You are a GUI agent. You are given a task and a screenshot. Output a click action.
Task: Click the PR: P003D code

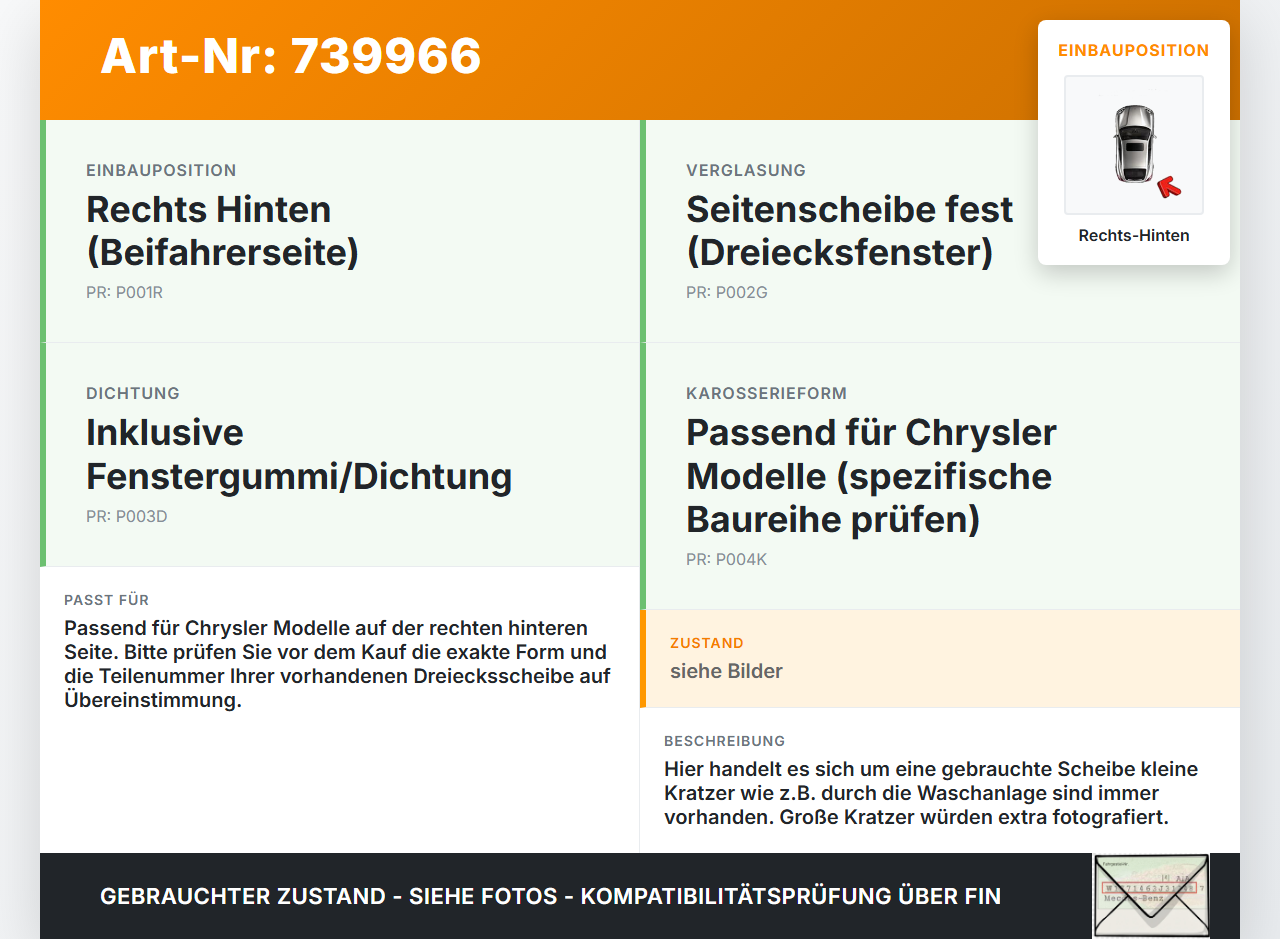click(126, 517)
